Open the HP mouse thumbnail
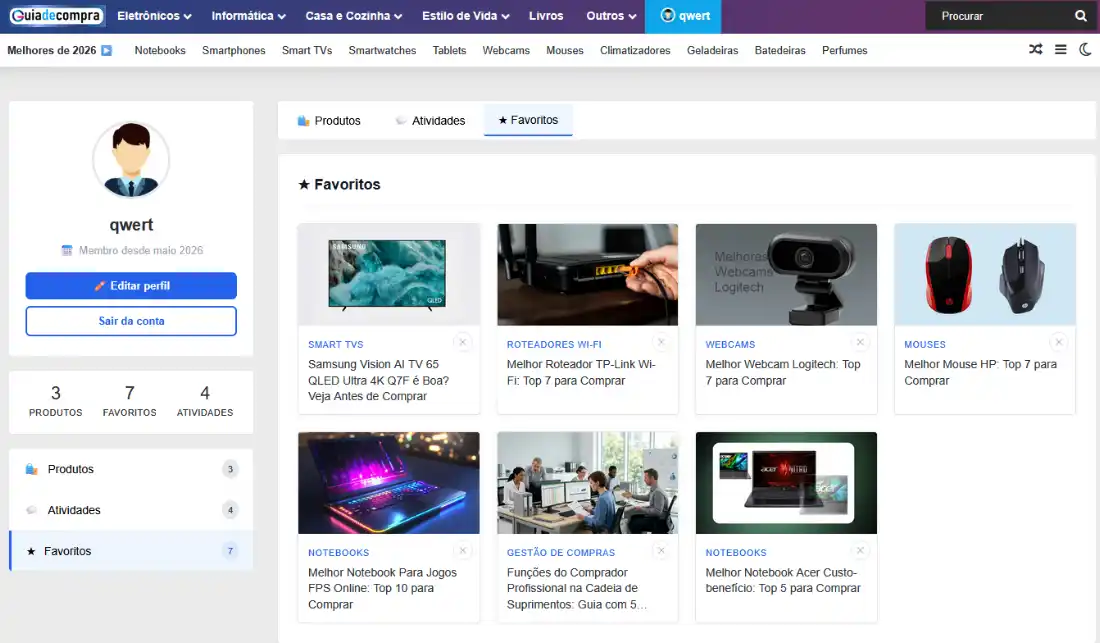 [x=985, y=274]
